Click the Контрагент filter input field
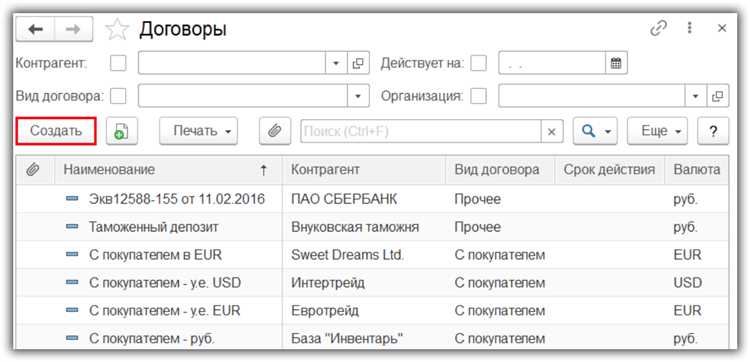Screen dimensions: 750x362 point(232,64)
